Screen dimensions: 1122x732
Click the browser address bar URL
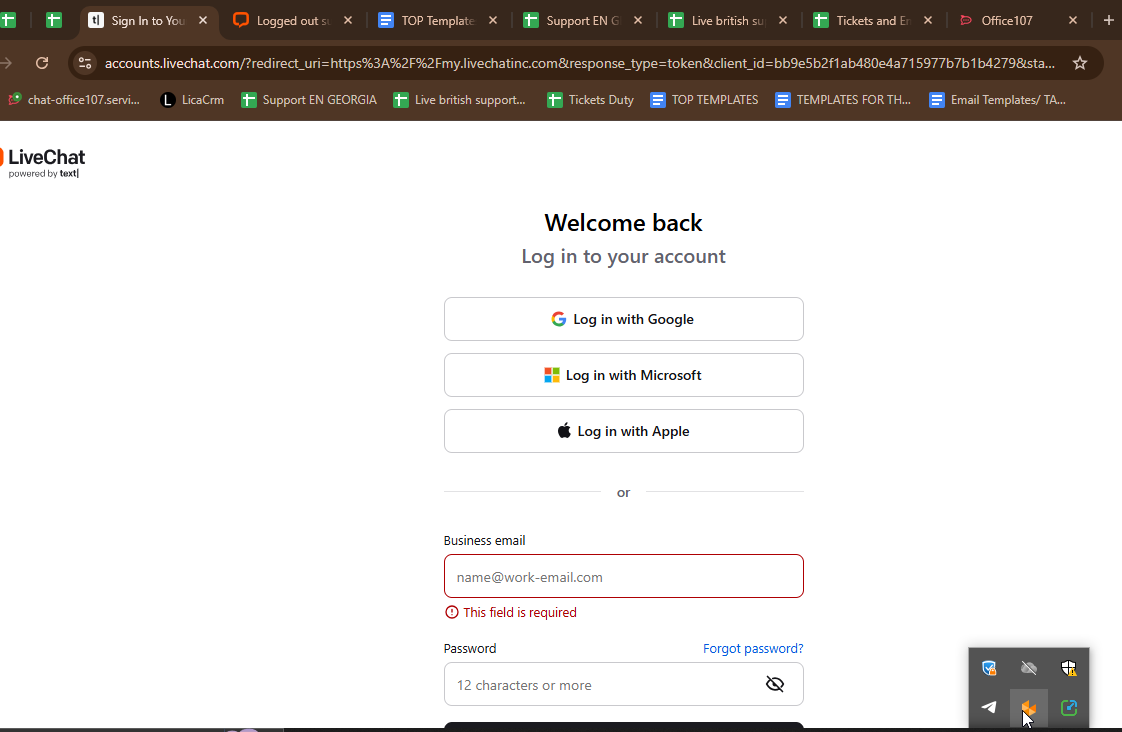(x=580, y=63)
